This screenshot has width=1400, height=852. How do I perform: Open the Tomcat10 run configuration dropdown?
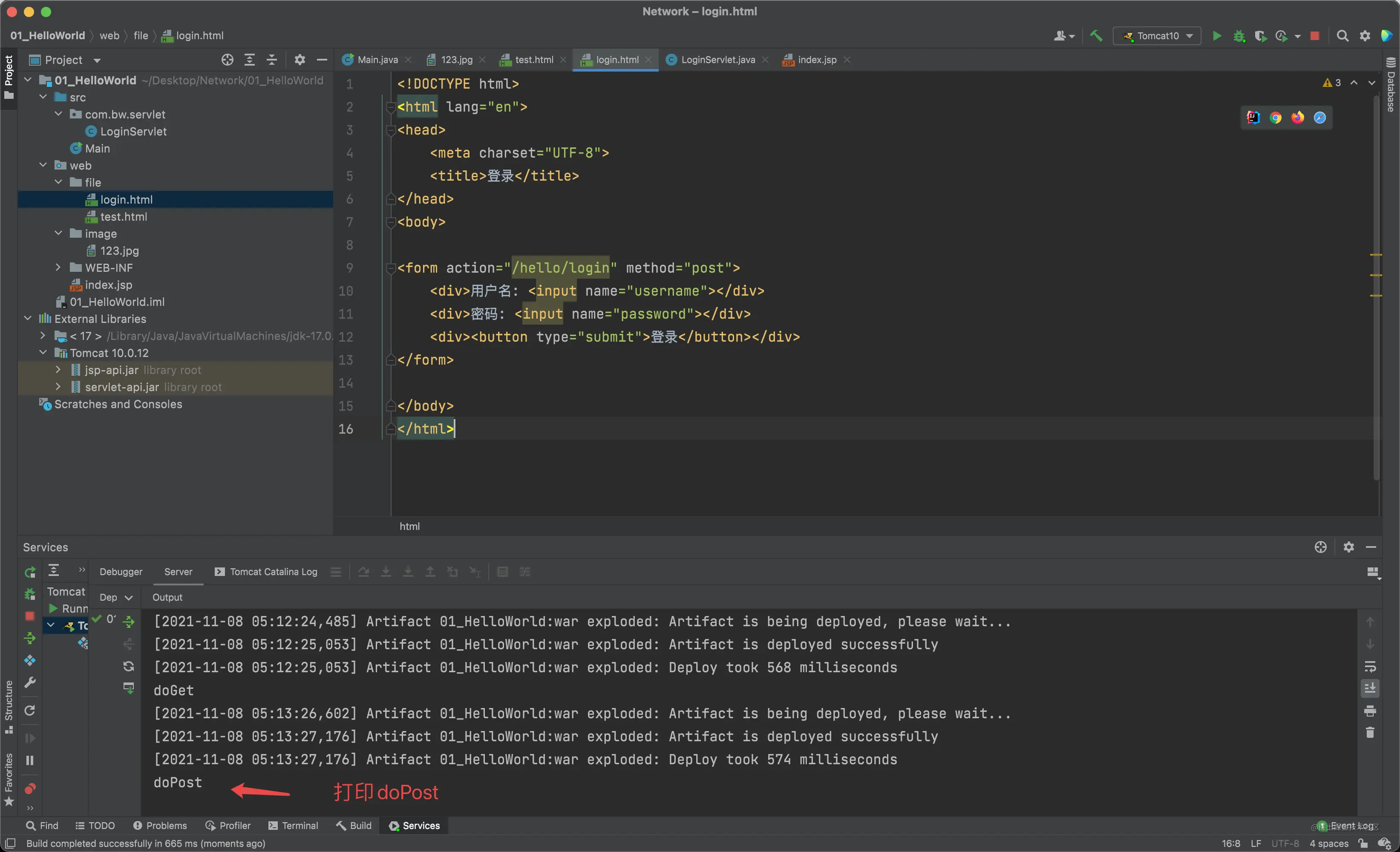(x=1157, y=36)
